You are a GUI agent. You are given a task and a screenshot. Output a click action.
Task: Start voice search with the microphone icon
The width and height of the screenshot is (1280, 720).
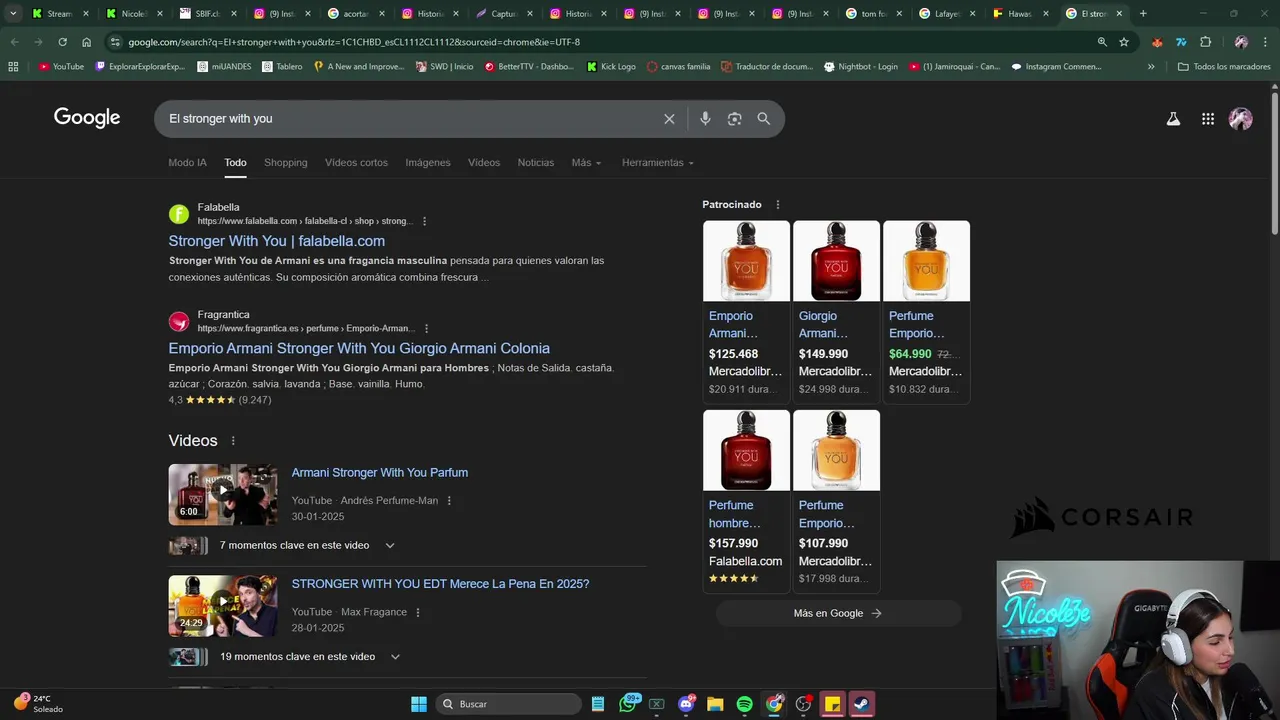coord(705,119)
